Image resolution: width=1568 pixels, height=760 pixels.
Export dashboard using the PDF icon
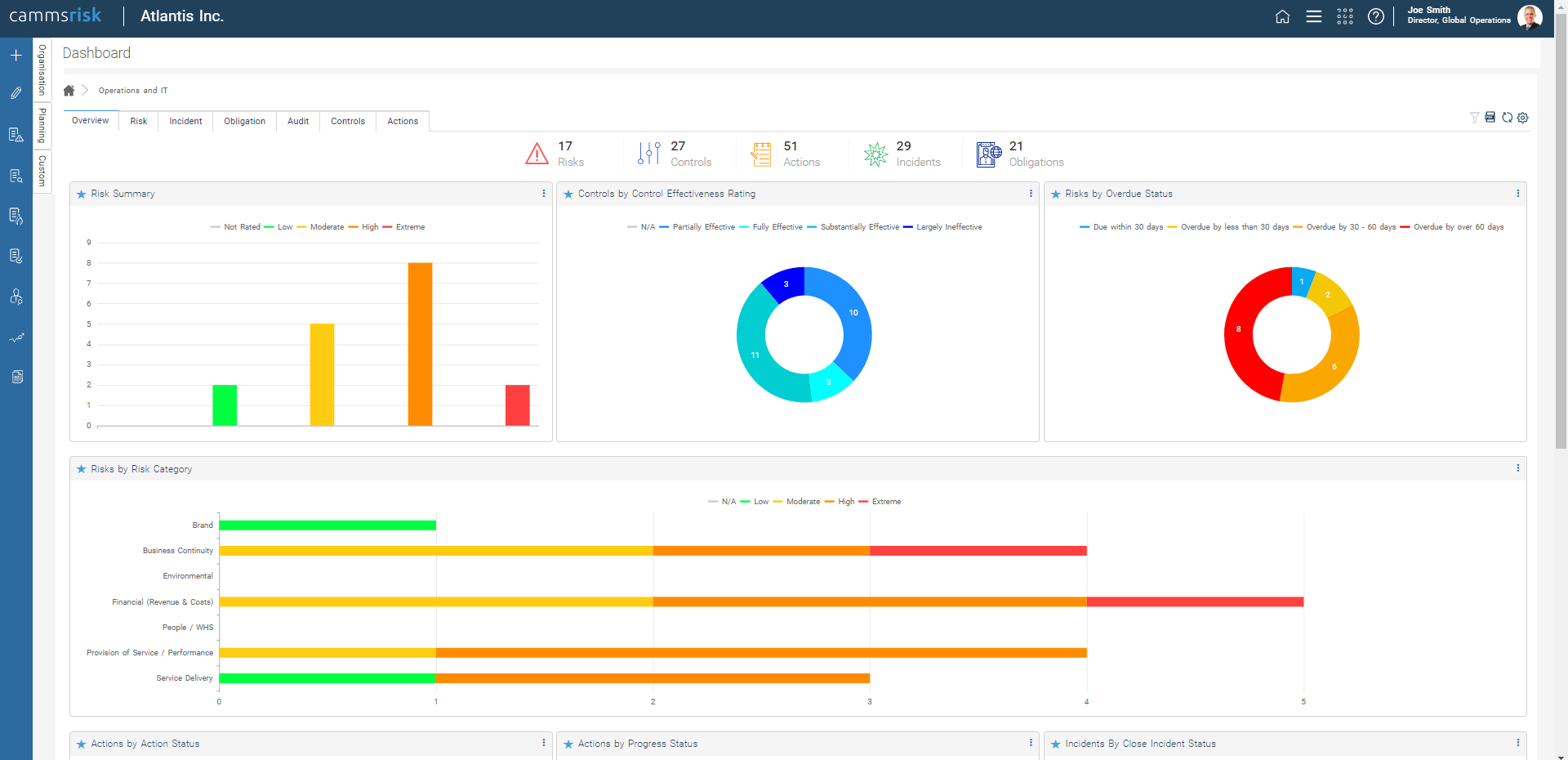click(1490, 118)
